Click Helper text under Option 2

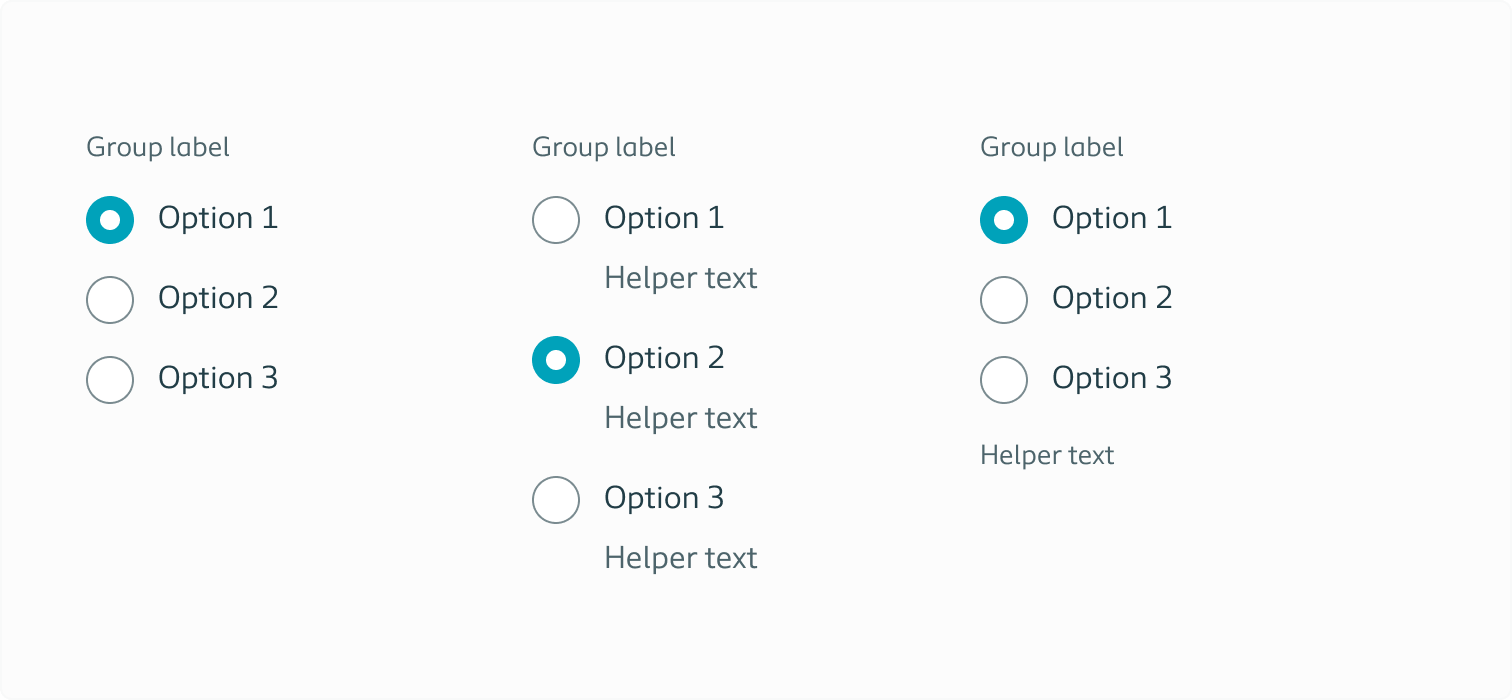[x=681, y=418]
